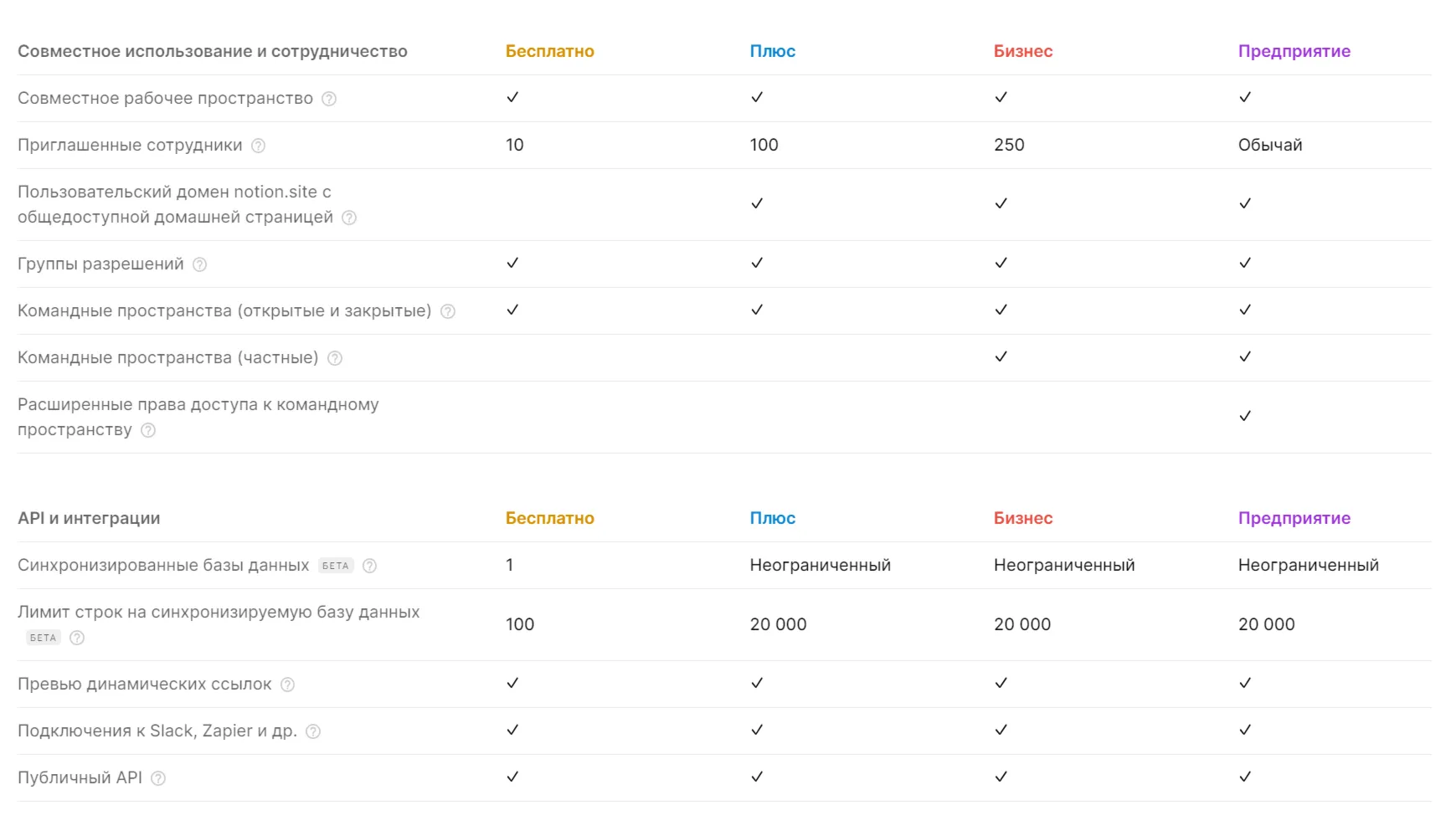Click the Обычай value in Предприятие column
This screenshot has width=1456, height=826.
point(1269,145)
